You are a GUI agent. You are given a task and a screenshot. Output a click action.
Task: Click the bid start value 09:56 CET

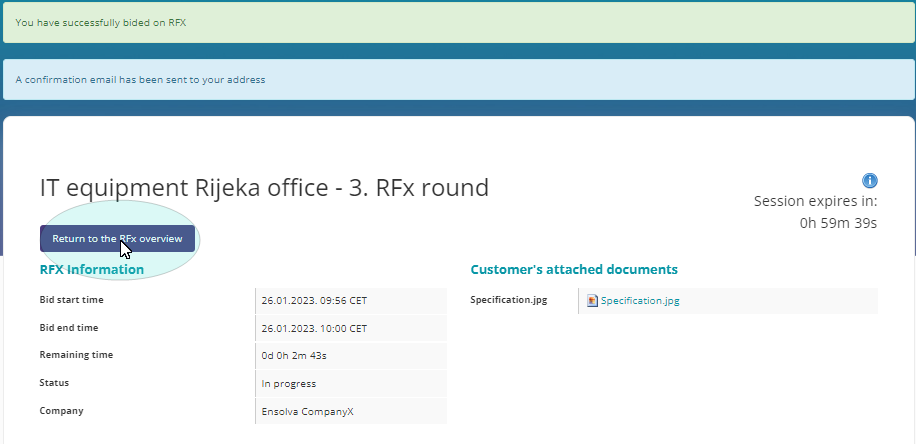314,300
